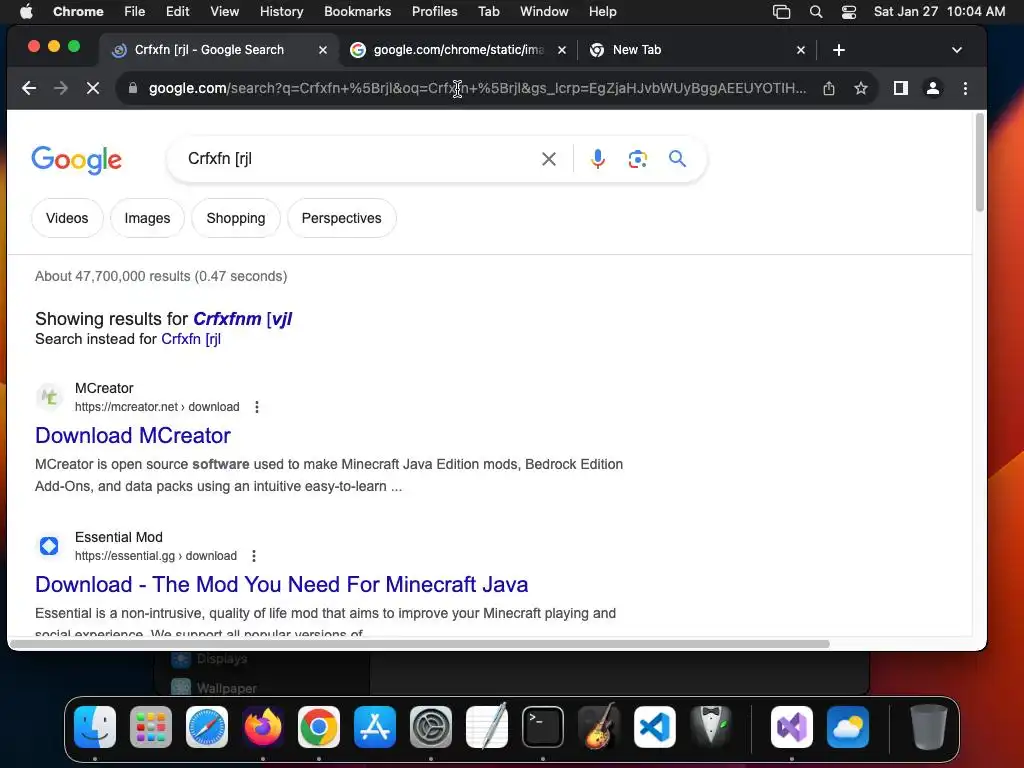Screen dimensions: 1024x768
Task: Open the App Store from the Dock
Action: pyautogui.click(x=375, y=727)
